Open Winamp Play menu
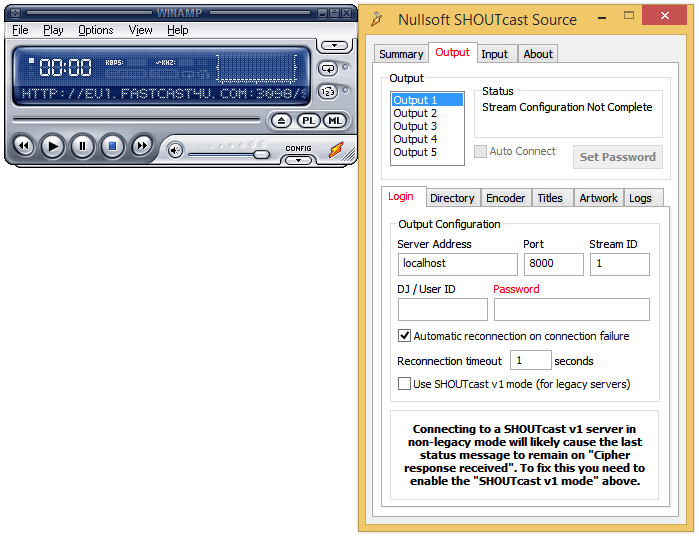The width and height of the screenshot is (699, 538). (53, 30)
